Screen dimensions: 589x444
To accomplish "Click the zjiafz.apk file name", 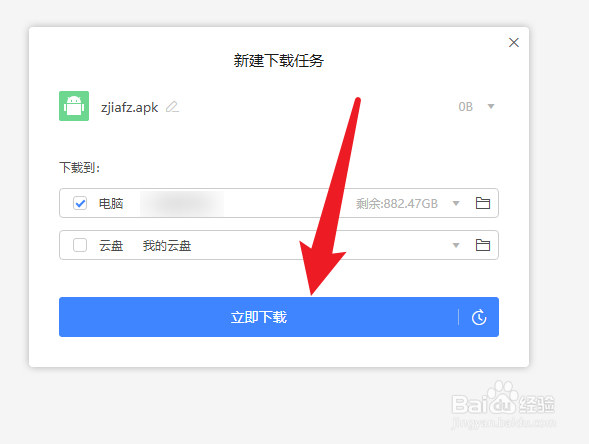I will click(129, 107).
